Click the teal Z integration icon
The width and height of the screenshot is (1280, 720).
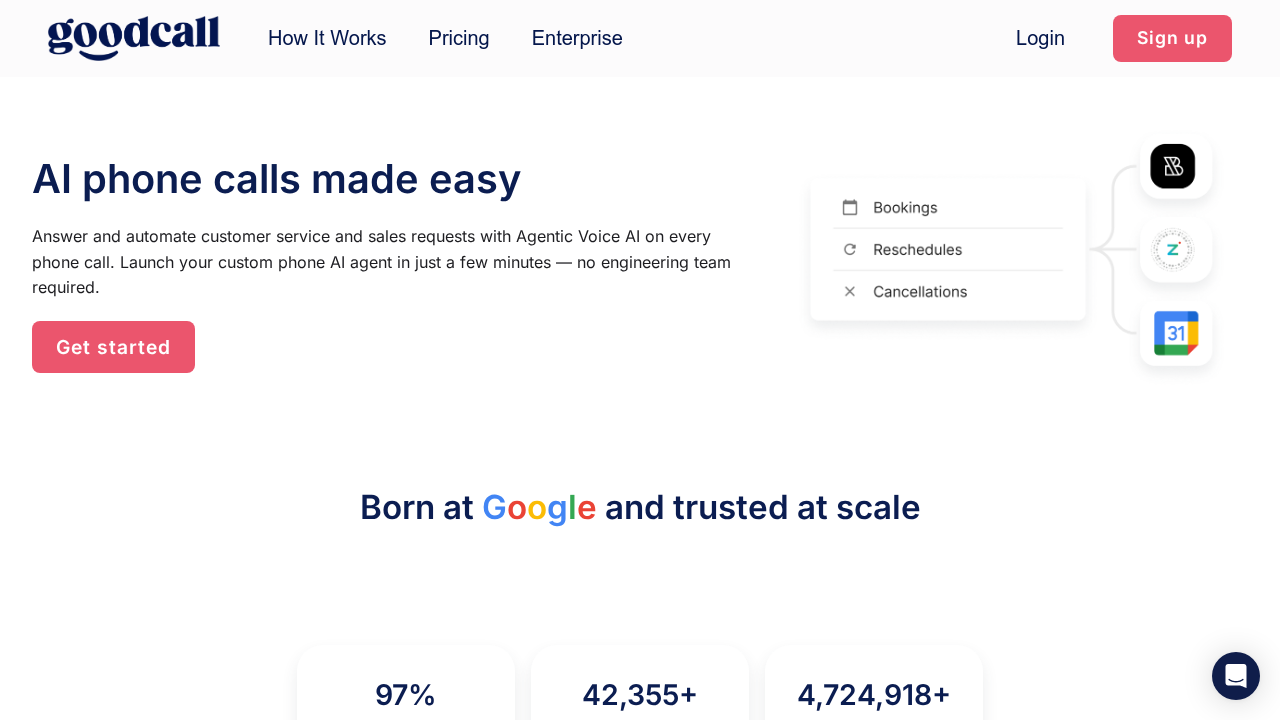coord(1173,249)
